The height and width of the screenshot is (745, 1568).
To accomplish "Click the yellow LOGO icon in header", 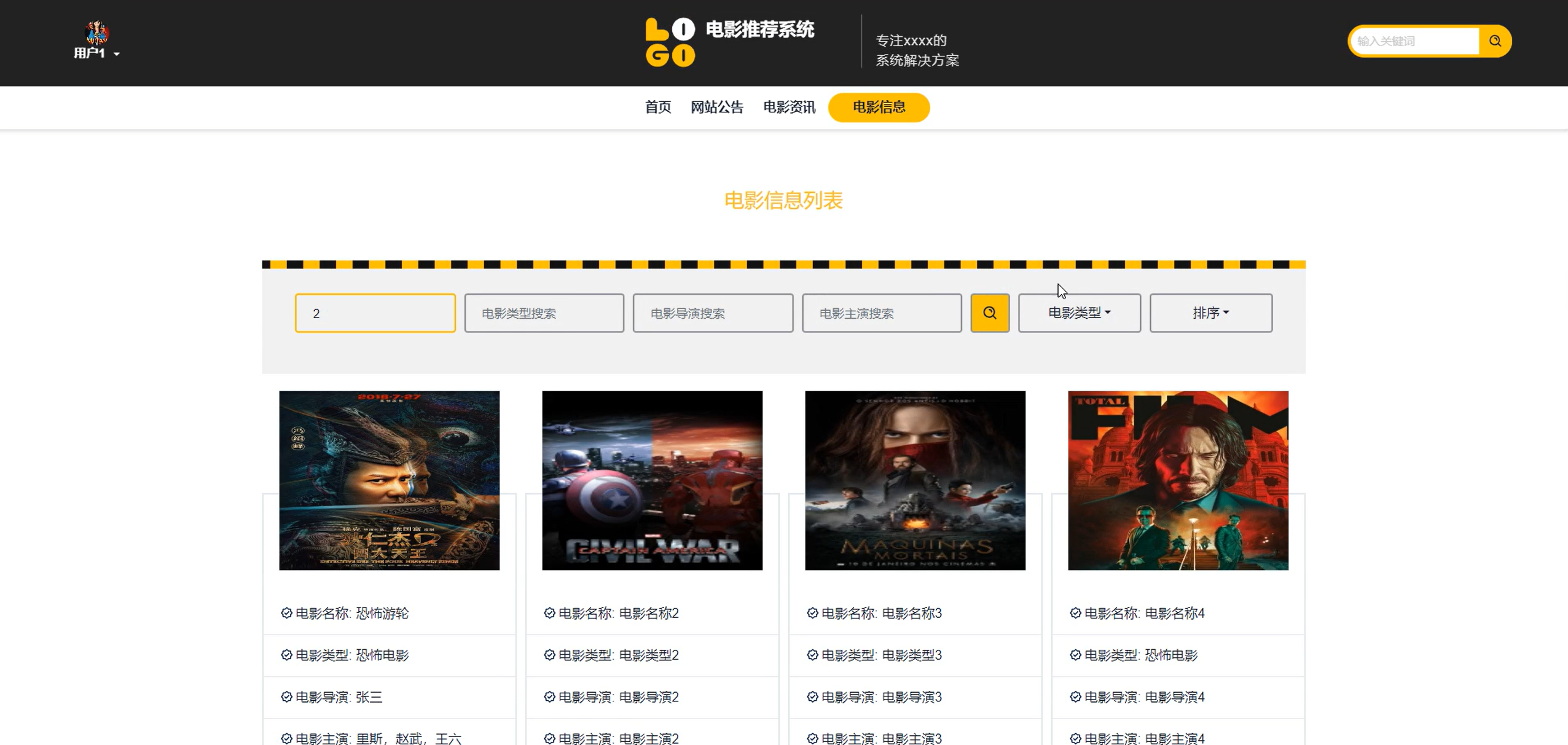I will pos(670,42).
